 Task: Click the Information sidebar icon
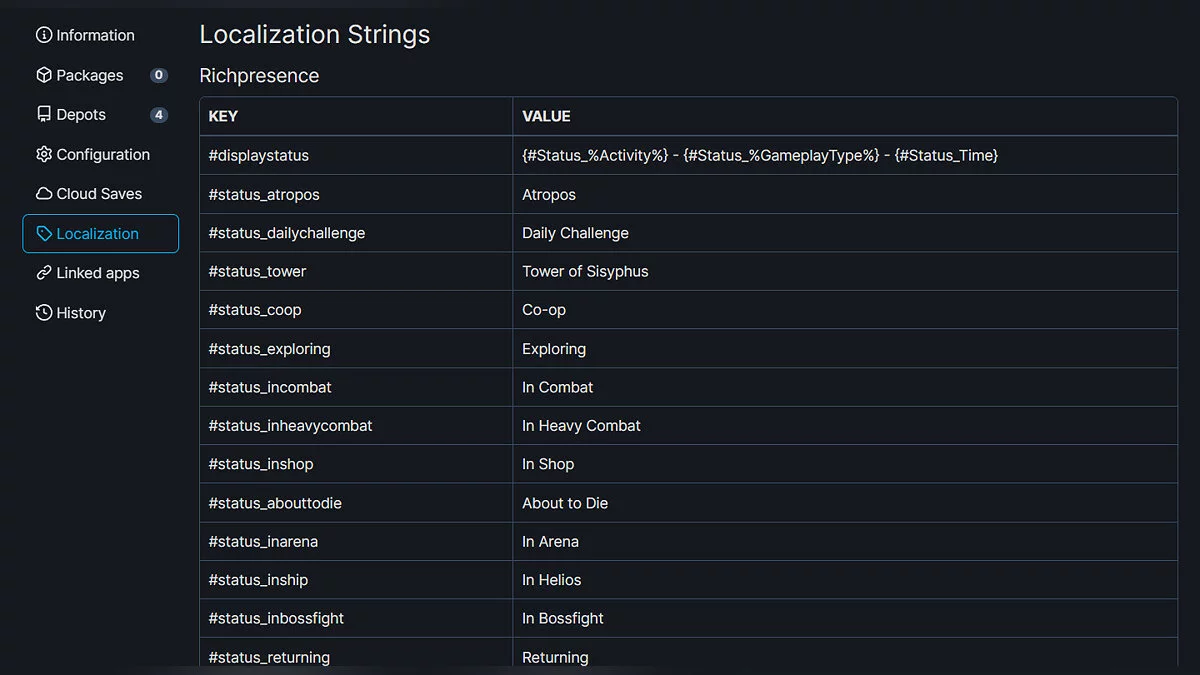click(44, 35)
